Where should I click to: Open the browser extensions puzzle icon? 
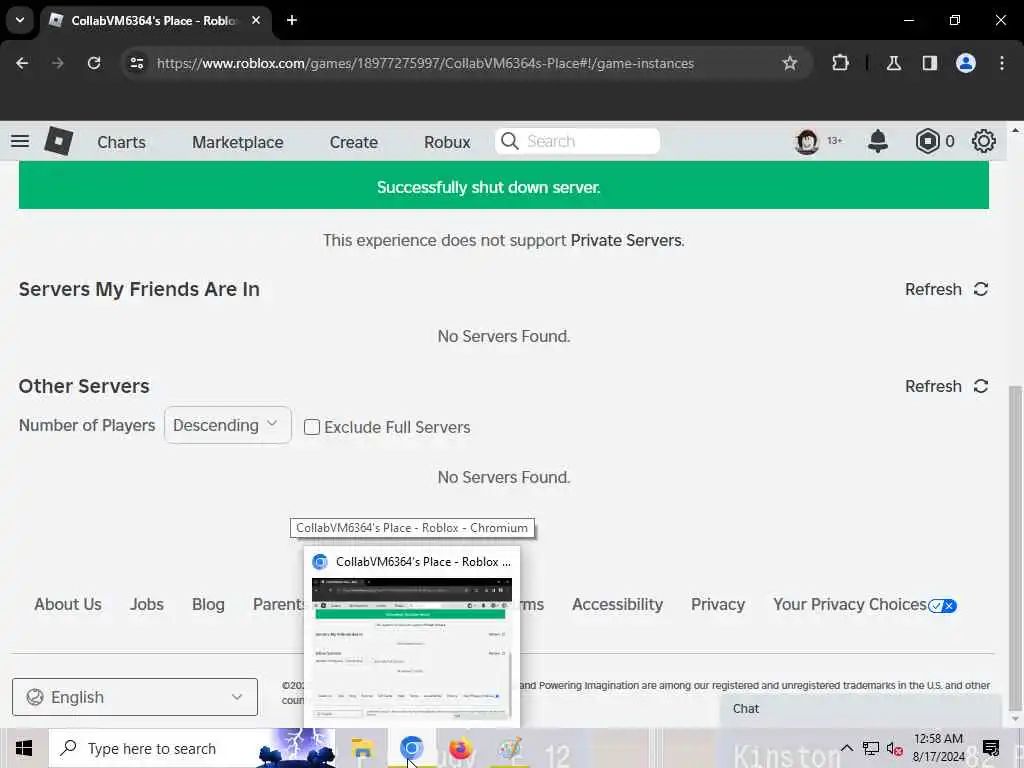pyautogui.click(x=840, y=63)
